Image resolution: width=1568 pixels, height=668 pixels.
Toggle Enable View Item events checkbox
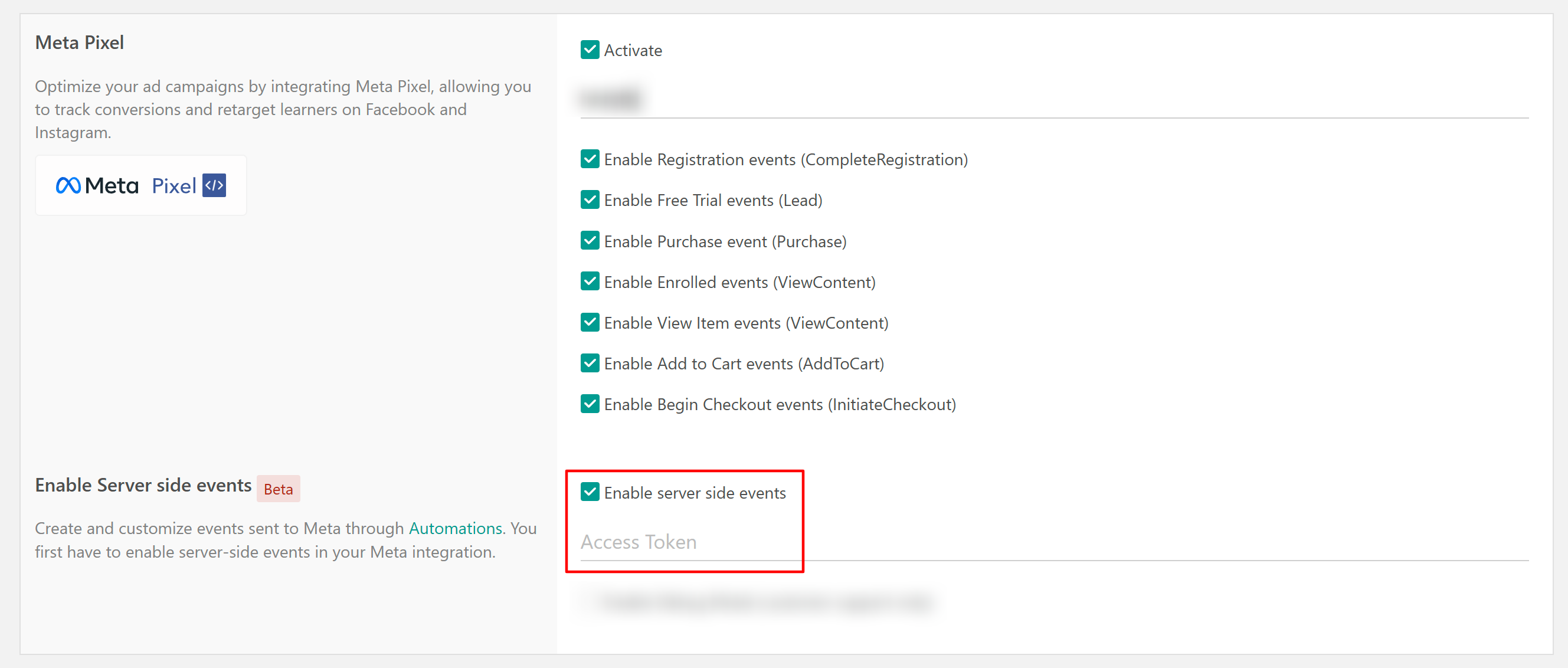[590, 322]
